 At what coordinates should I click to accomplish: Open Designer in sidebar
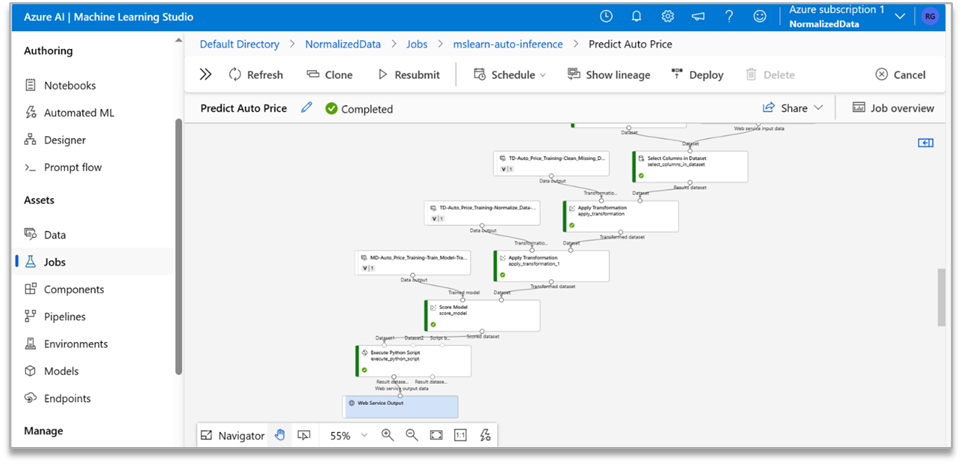tap(55, 140)
